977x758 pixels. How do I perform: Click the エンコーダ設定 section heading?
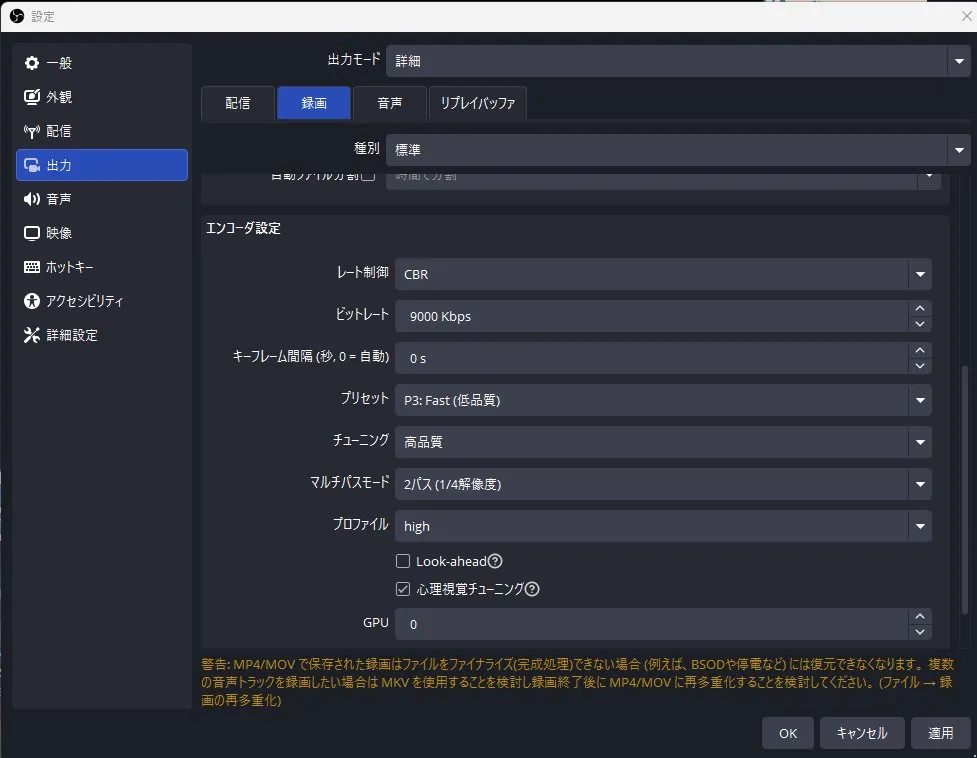click(x=244, y=228)
